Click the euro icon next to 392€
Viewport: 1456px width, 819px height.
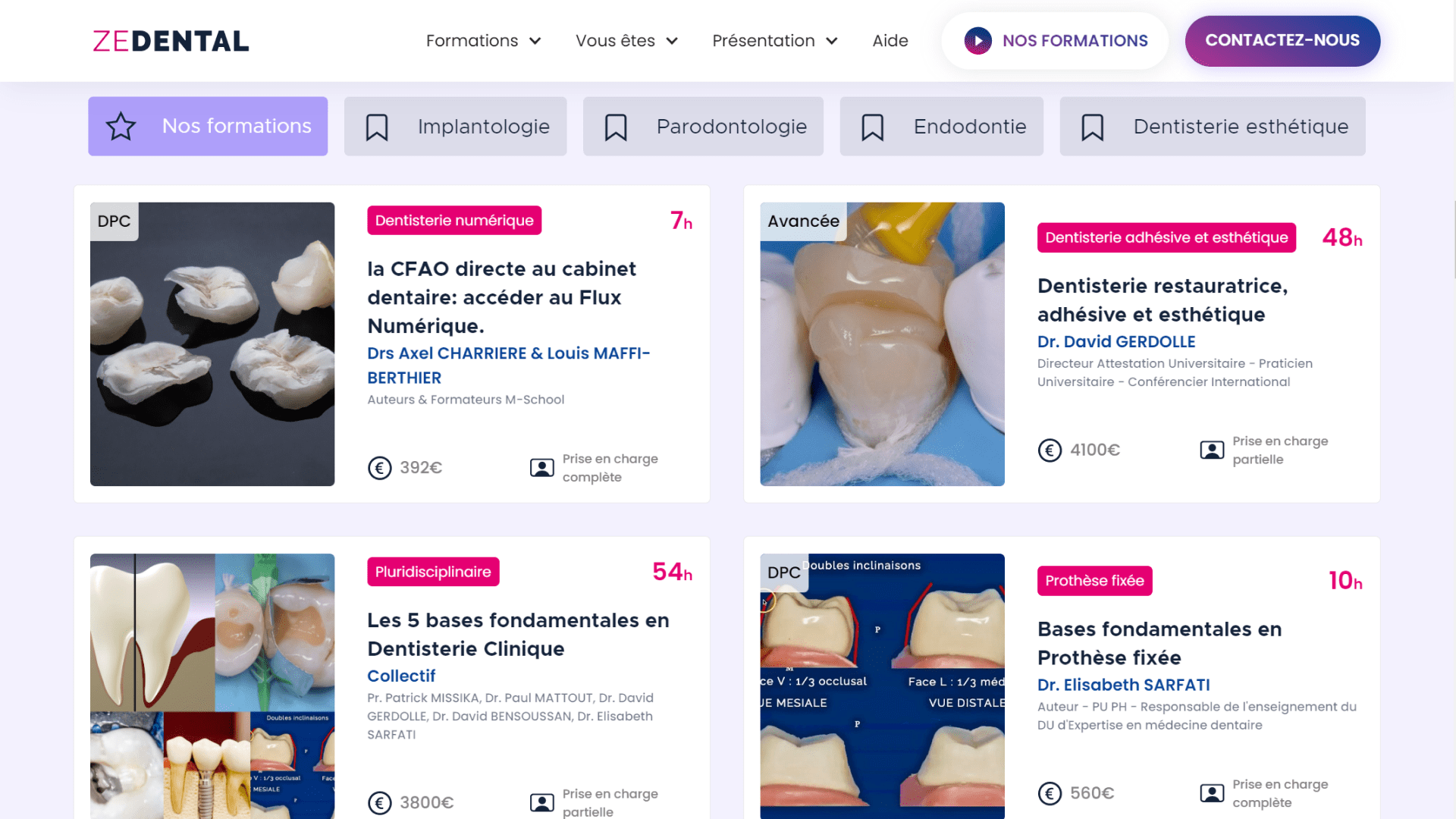pos(380,468)
